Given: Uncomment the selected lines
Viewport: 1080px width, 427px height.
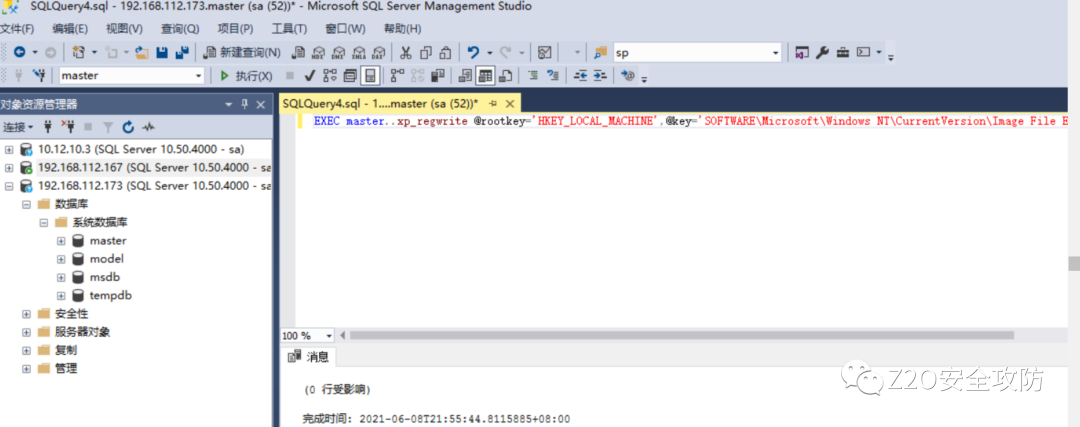Looking at the screenshot, I should [x=552, y=75].
